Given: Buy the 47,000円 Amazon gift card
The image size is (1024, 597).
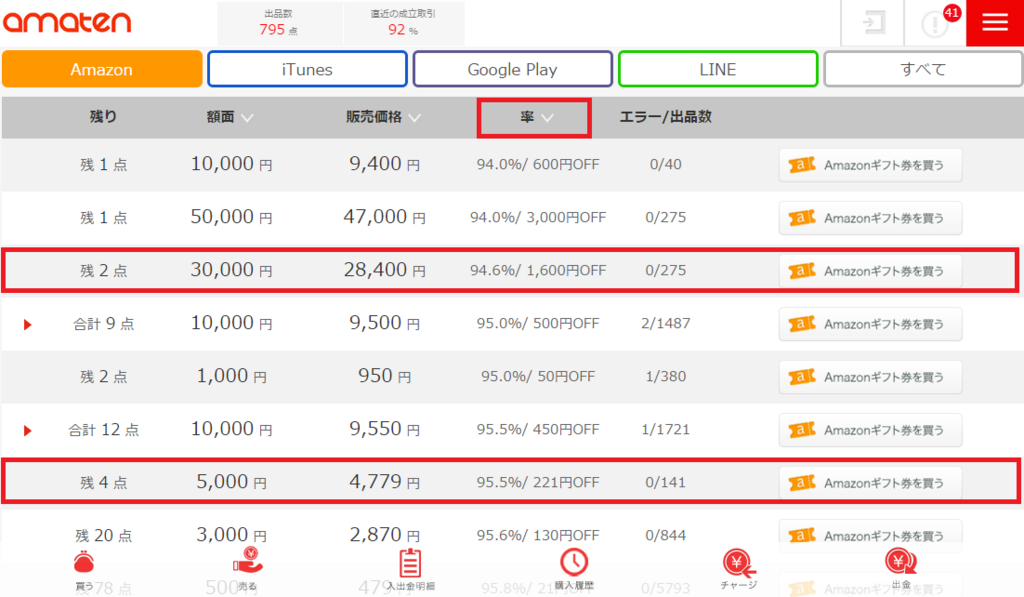Looking at the screenshot, I should click(x=870, y=218).
